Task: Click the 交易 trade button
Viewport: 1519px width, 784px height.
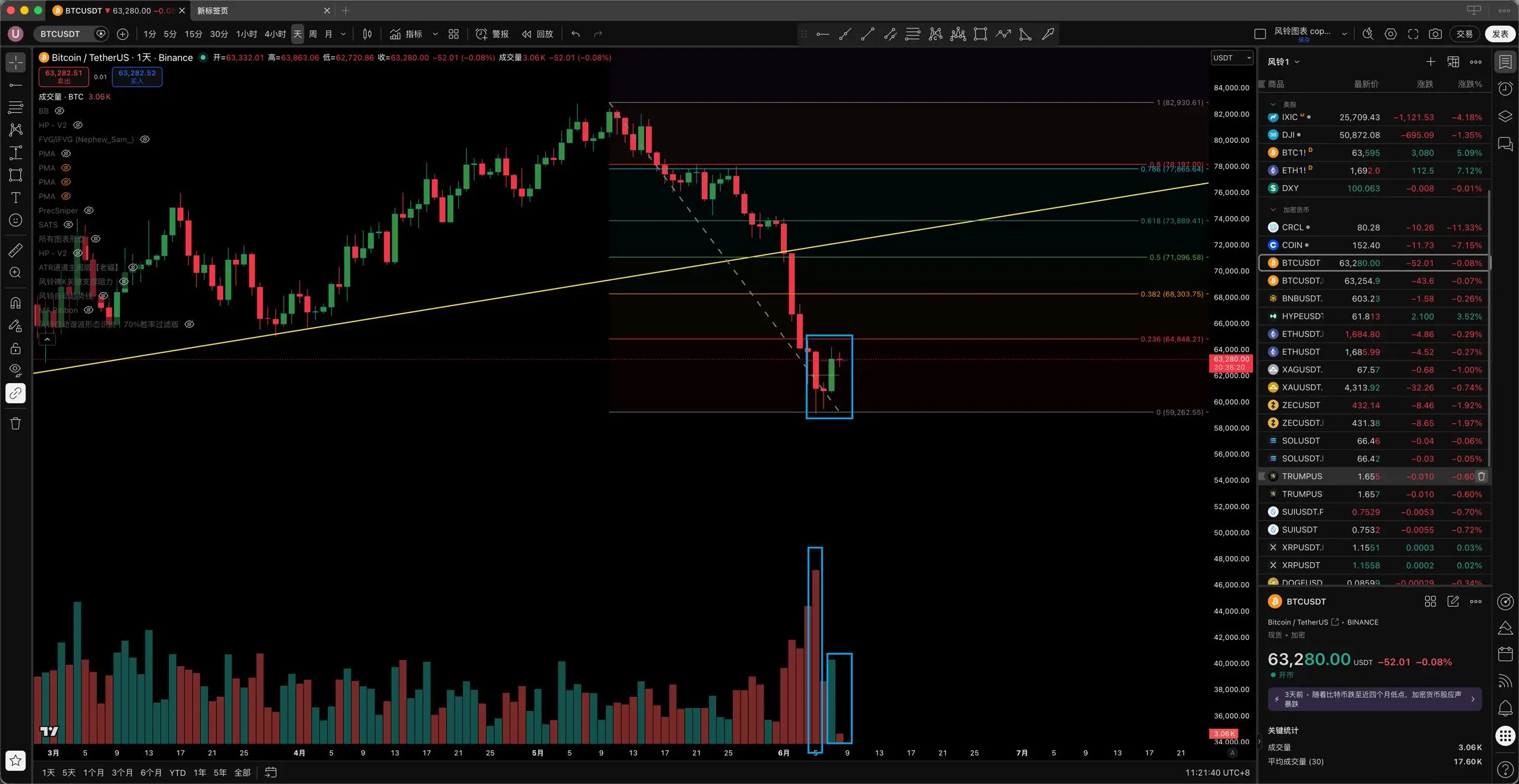Action: (1464, 34)
